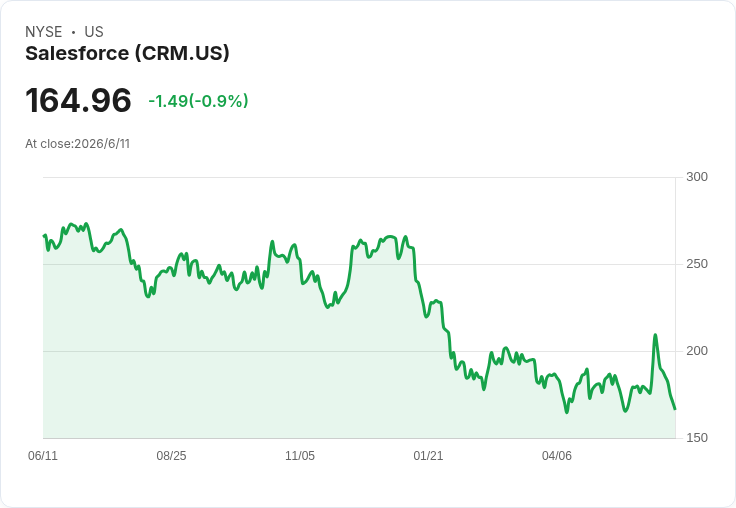
Task: Click the 164.96 price value
Action: click(x=78, y=100)
